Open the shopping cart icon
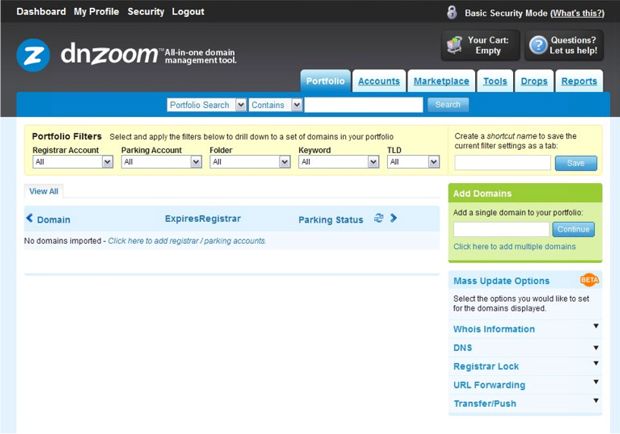Screen dimensions: 620x434 click(454, 45)
